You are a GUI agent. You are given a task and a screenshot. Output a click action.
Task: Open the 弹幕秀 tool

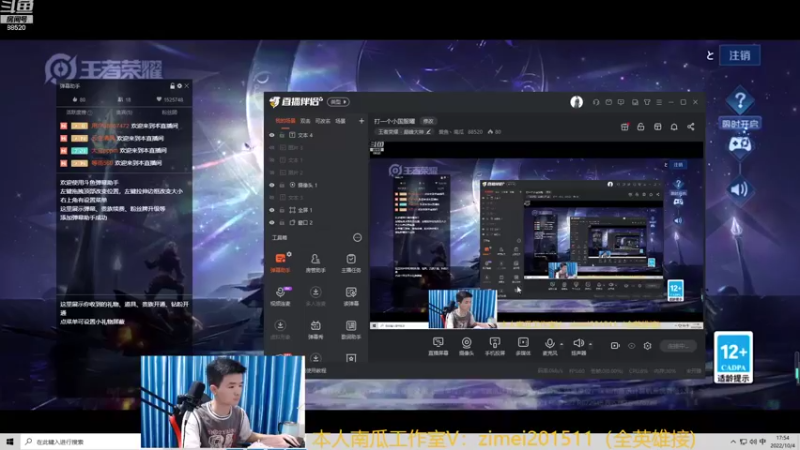pyautogui.click(x=315, y=330)
